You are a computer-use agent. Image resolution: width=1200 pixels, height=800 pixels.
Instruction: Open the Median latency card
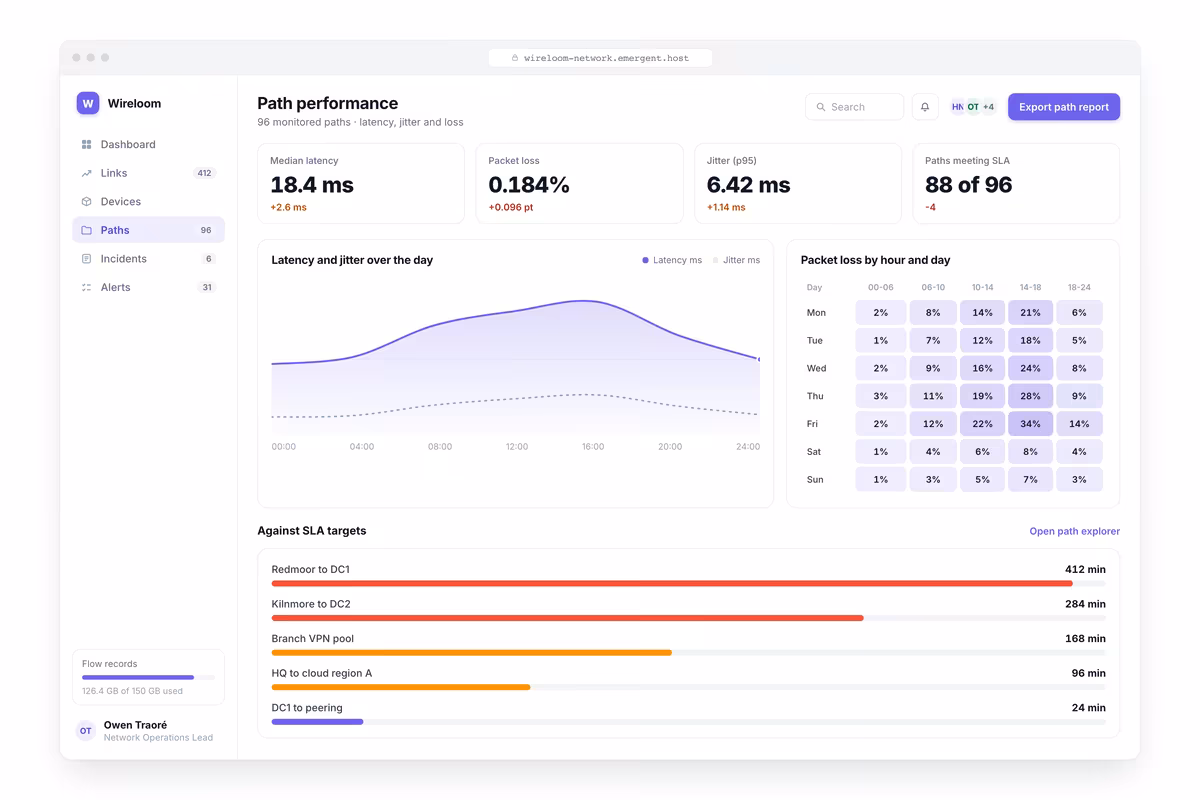click(361, 183)
